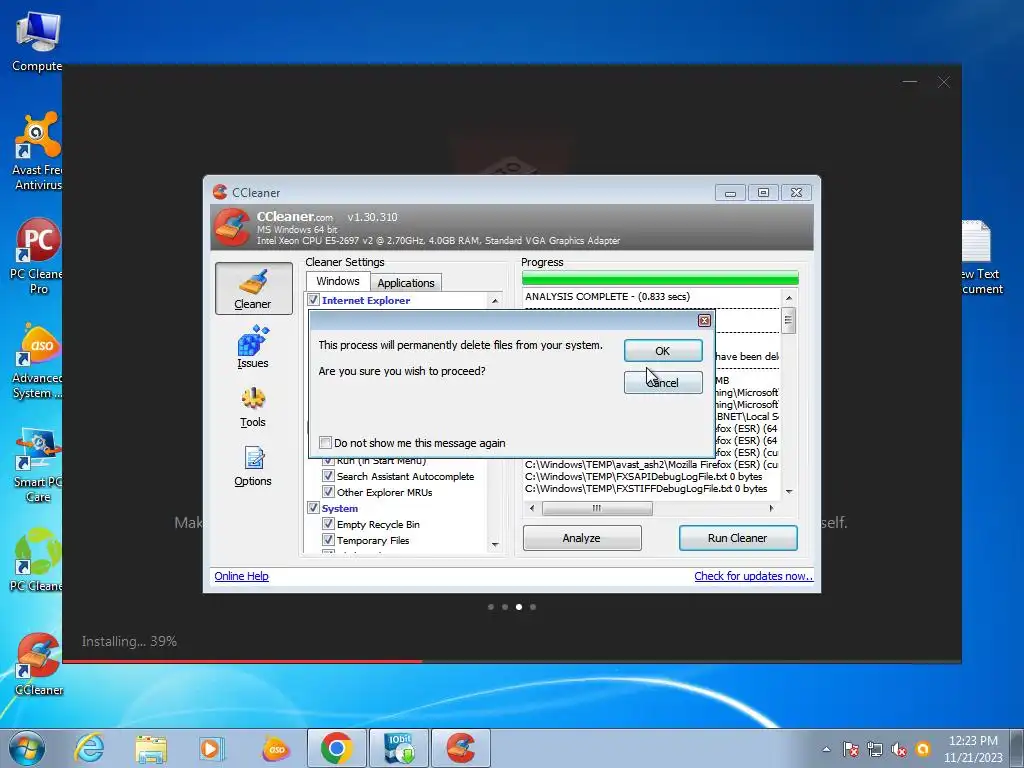Switch to the Applications tab
1024x768 pixels.
[x=406, y=283]
